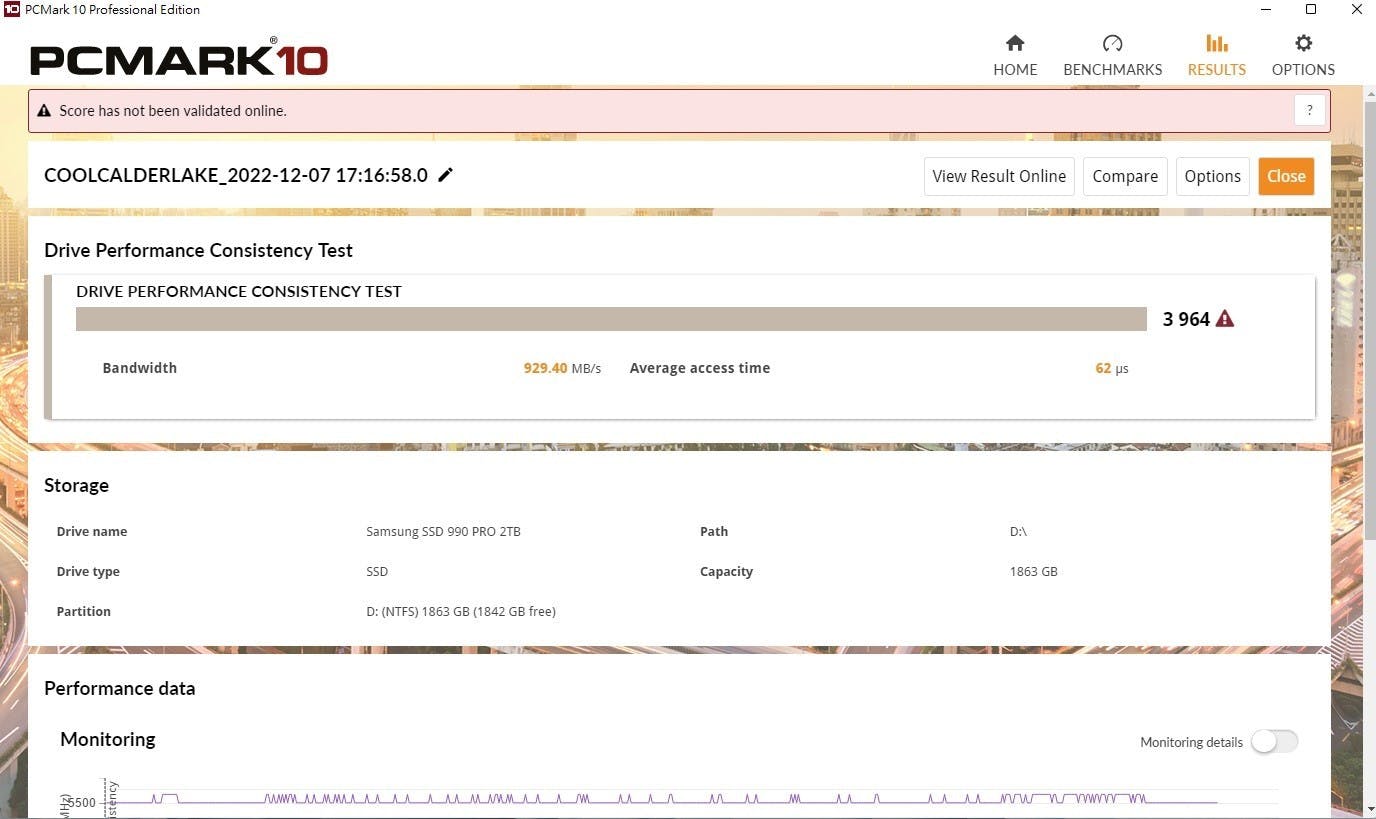Image resolution: width=1376 pixels, height=819 pixels.
Task: Click the Samsung SSD 990 PRO 2TB text
Action: point(443,531)
